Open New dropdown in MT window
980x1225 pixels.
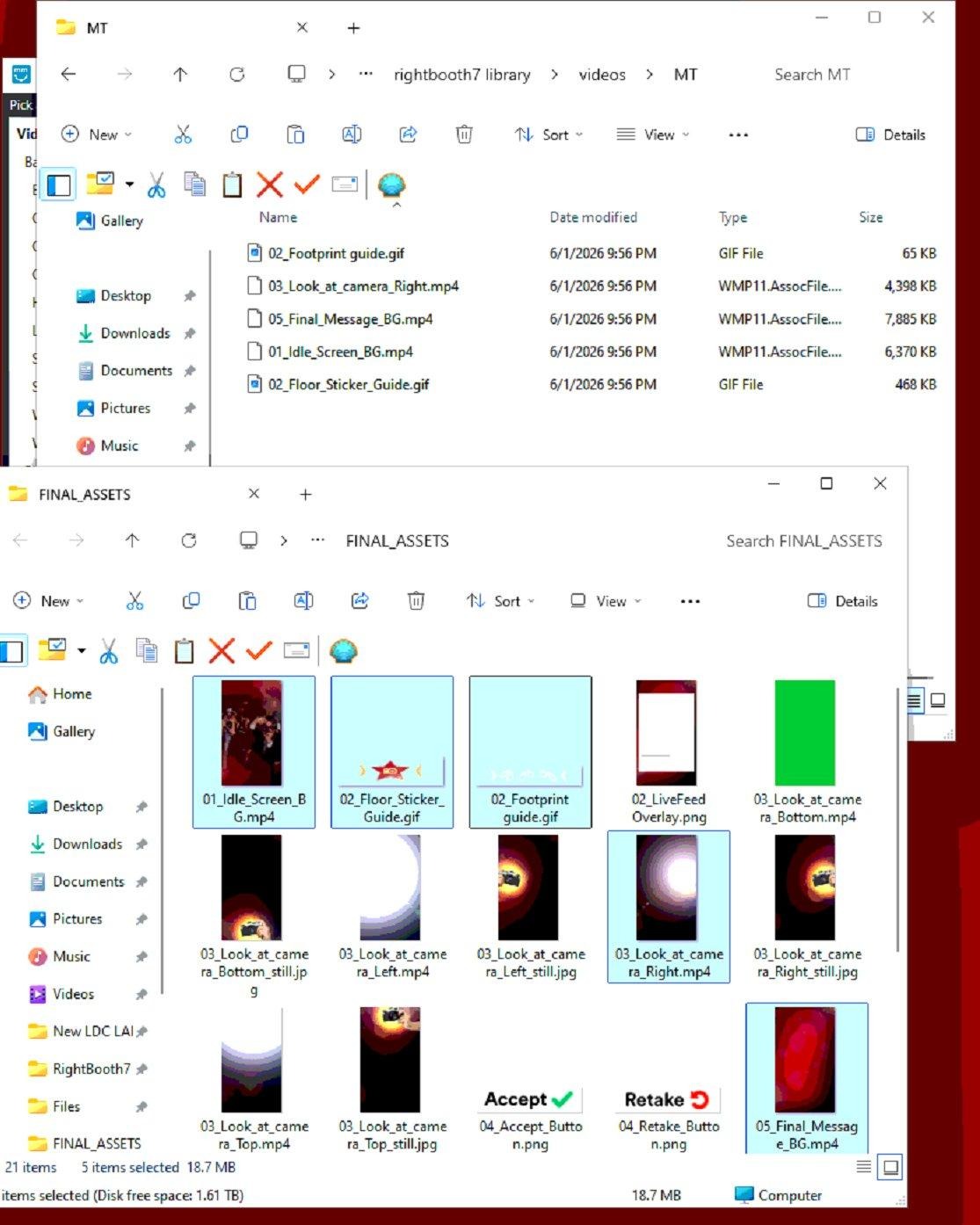click(97, 134)
